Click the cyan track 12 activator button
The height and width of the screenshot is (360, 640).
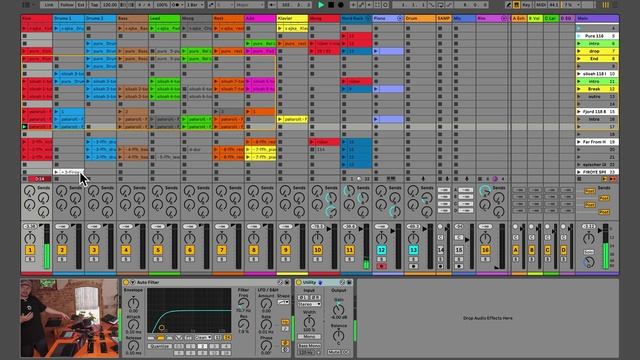[x=382, y=250]
